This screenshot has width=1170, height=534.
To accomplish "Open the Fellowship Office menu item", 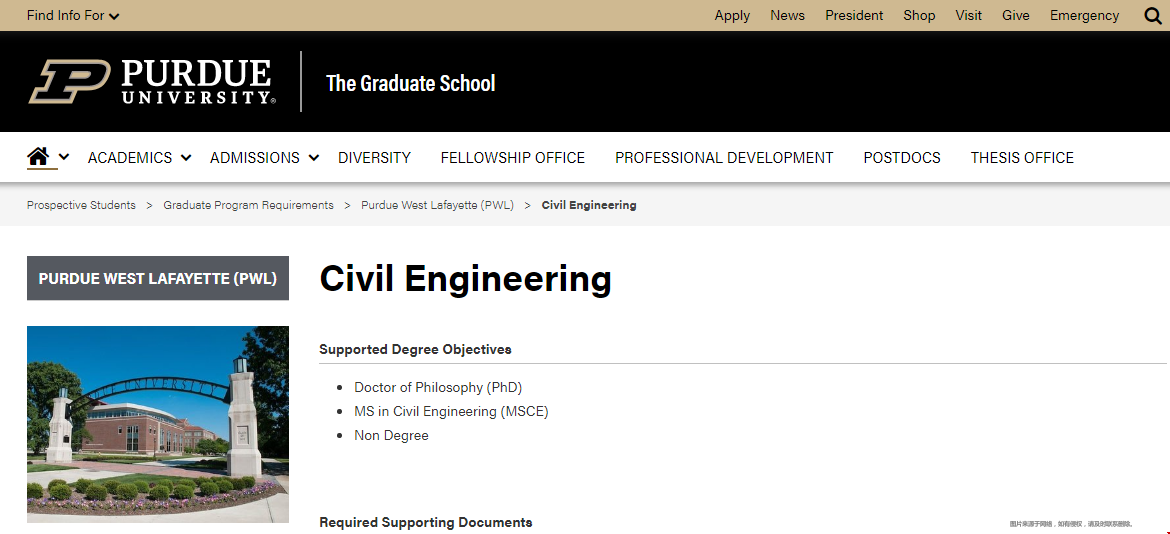I will (x=513, y=157).
